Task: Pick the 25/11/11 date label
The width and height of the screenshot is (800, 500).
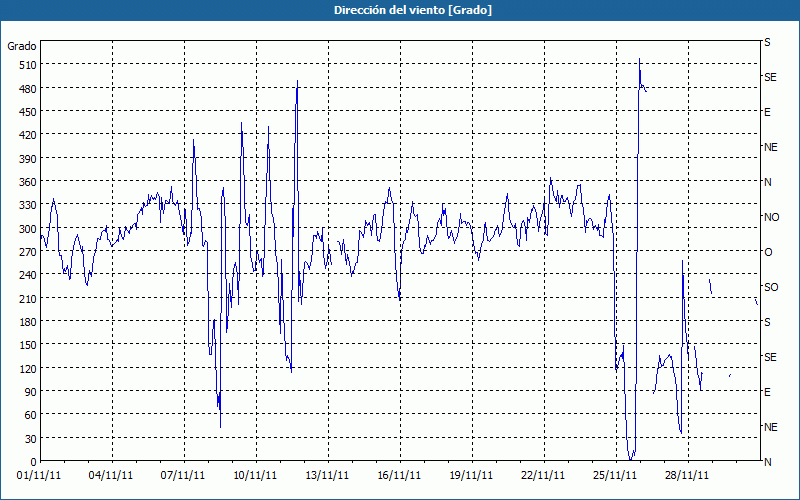Action: tap(615, 476)
